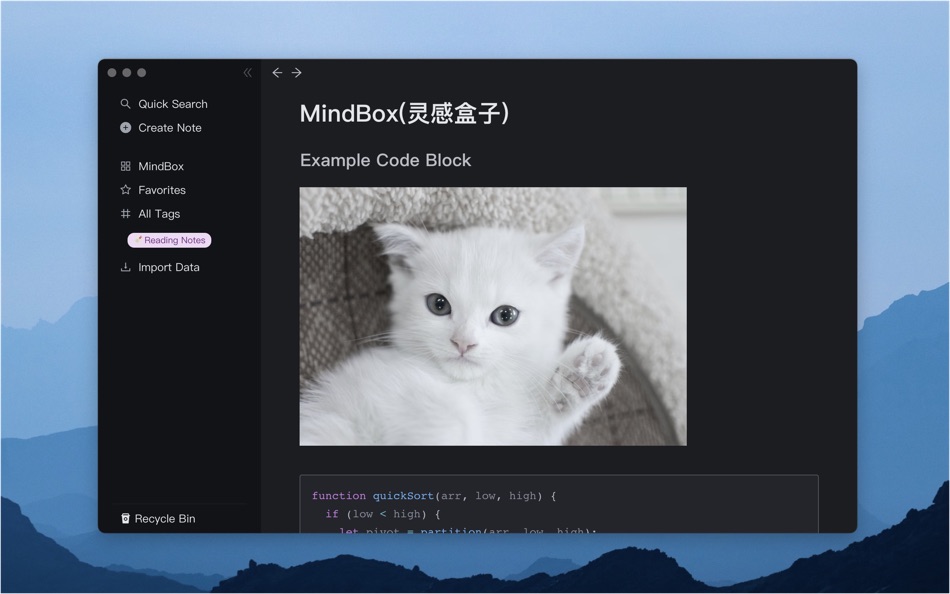Click the MindBox grid icon
The image size is (950, 594).
click(125, 166)
